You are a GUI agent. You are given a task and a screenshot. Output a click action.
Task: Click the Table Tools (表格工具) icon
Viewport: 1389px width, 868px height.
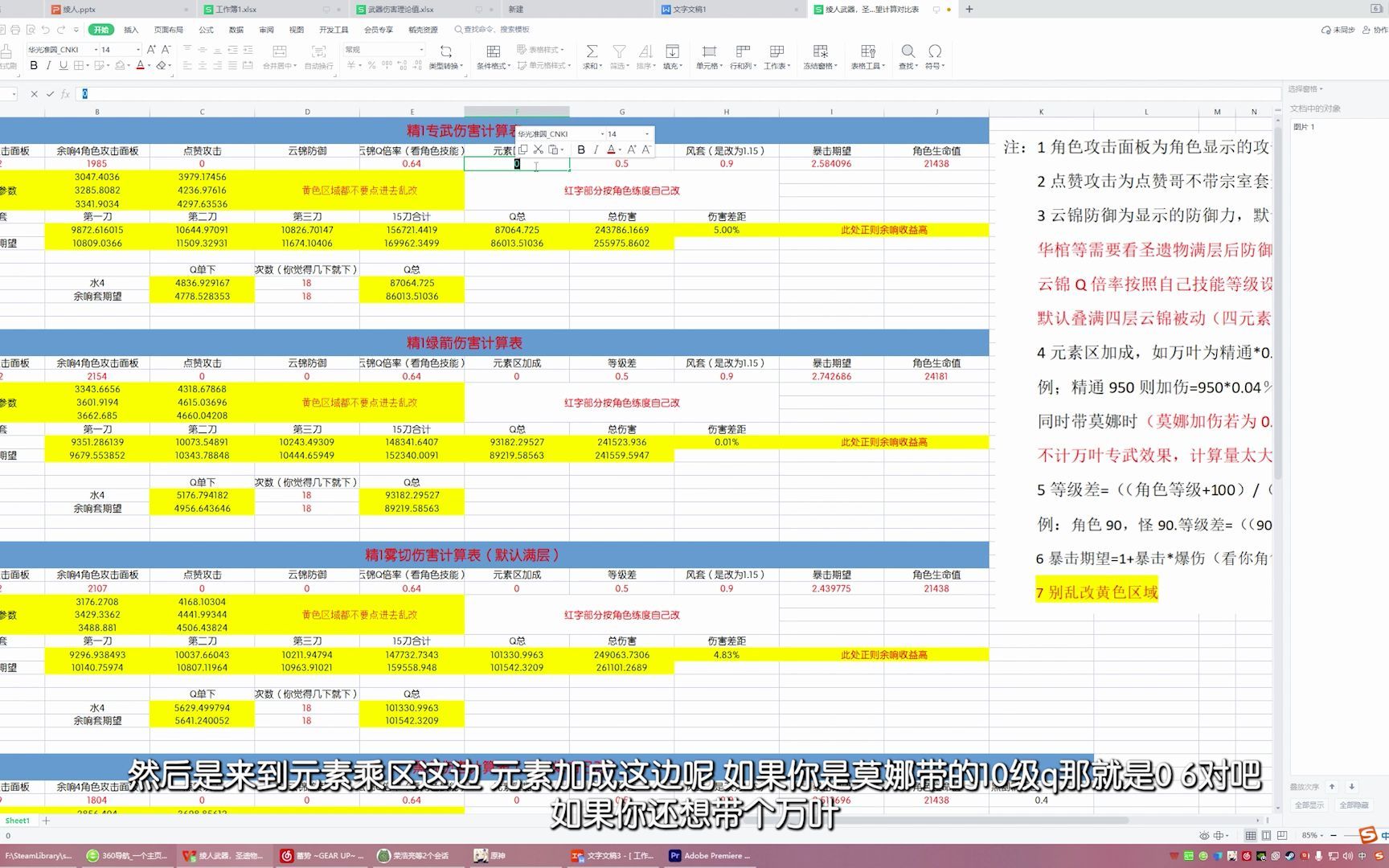[x=867, y=51]
